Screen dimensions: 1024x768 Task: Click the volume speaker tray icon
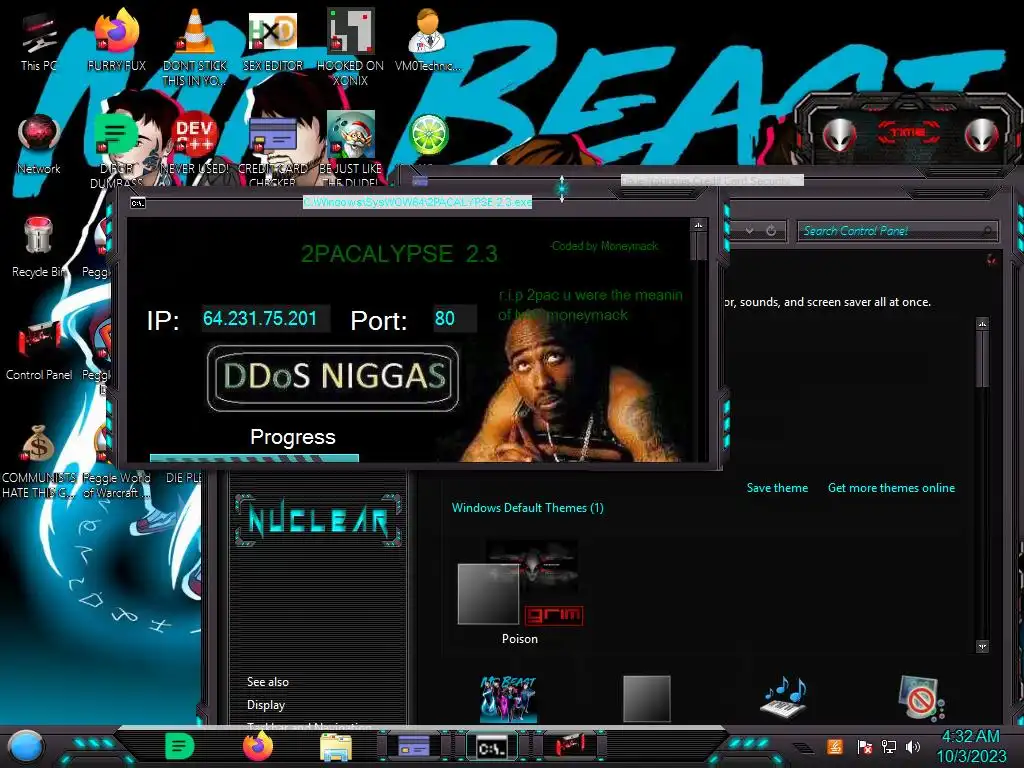(x=913, y=746)
